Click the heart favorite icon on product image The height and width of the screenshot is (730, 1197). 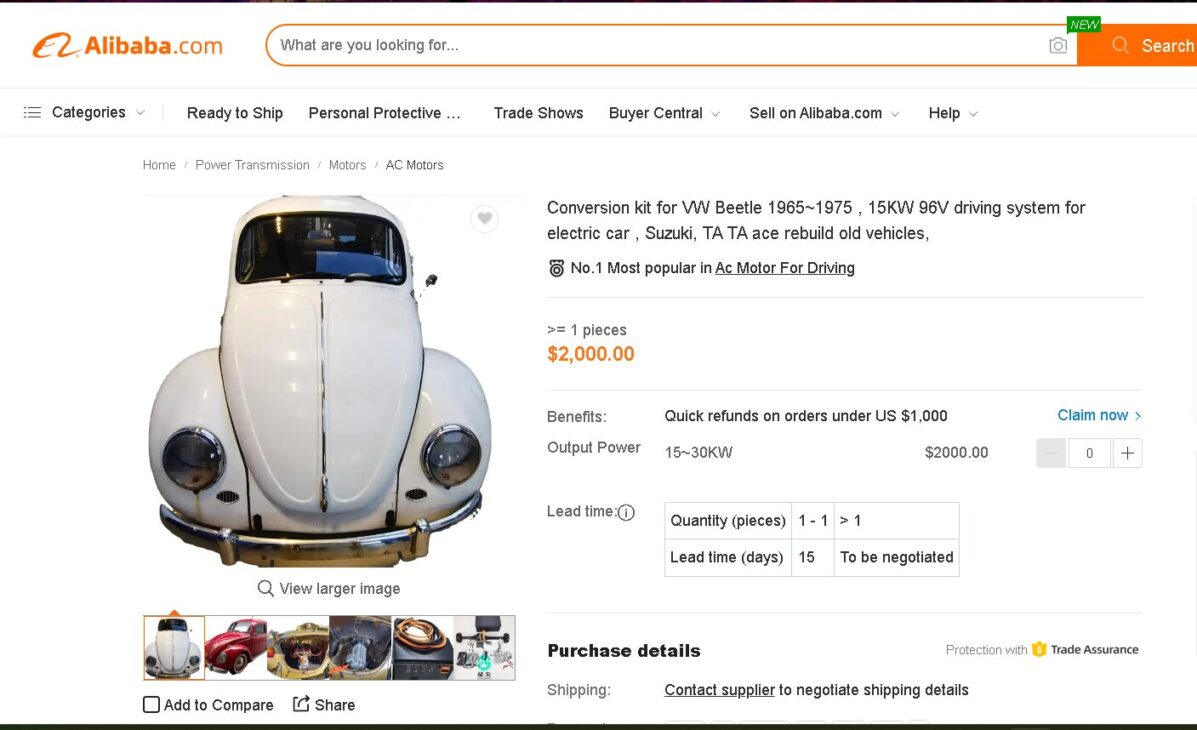(x=484, y=219)
